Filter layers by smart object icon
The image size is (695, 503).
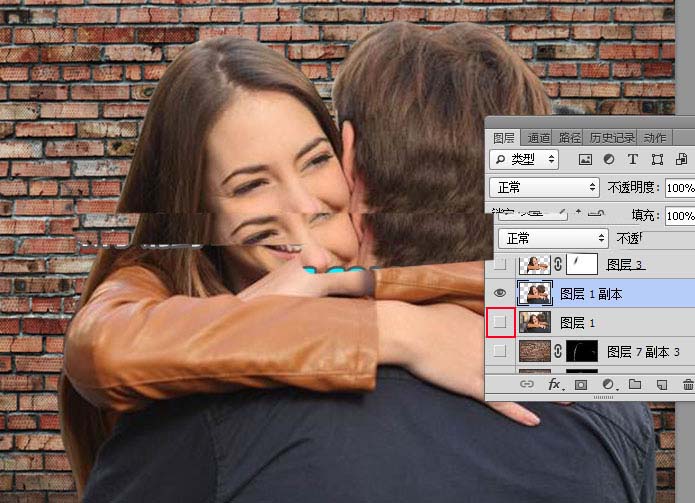(x=681, y=159)
